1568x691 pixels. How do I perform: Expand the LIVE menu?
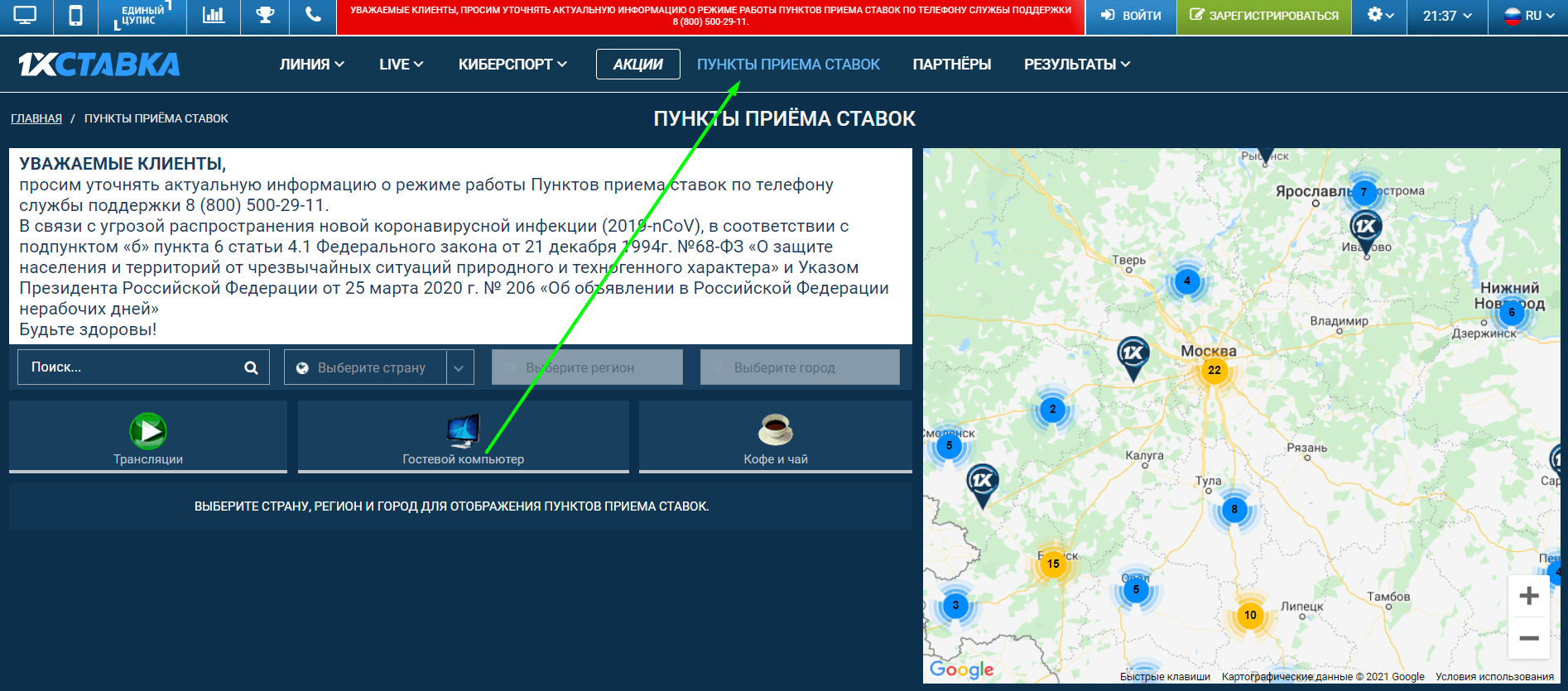402,65
